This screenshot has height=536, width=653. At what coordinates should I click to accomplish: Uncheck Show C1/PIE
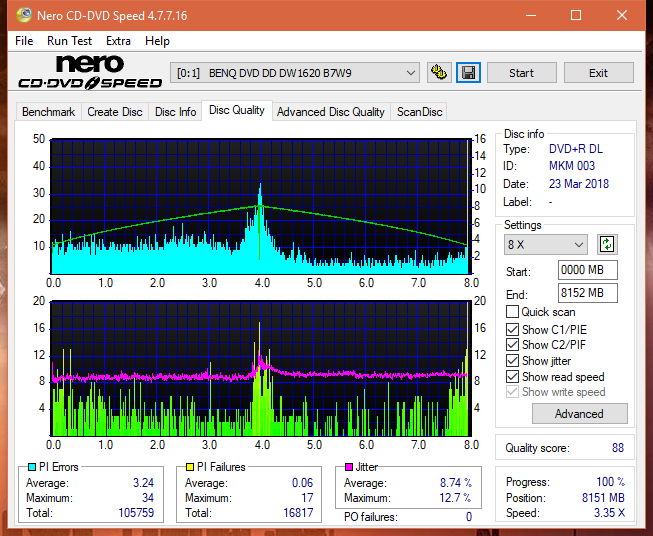512,329
